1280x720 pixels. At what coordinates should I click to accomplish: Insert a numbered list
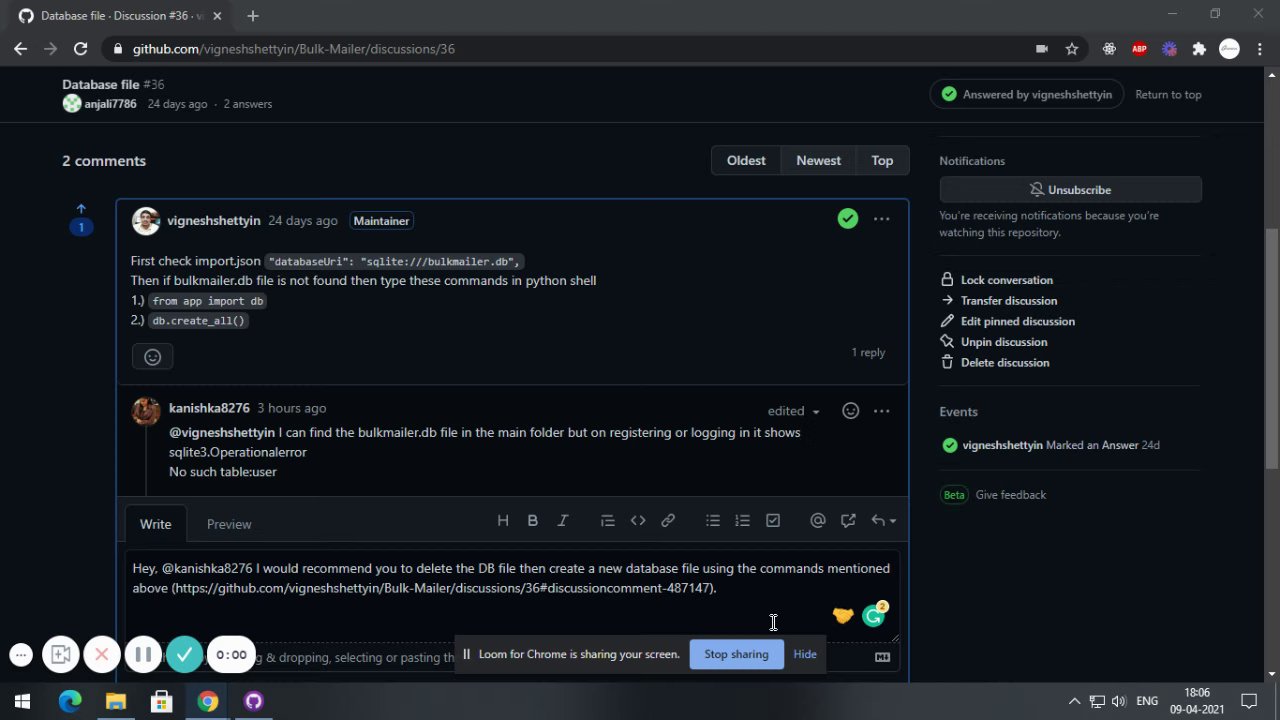(x=742, y=521)
